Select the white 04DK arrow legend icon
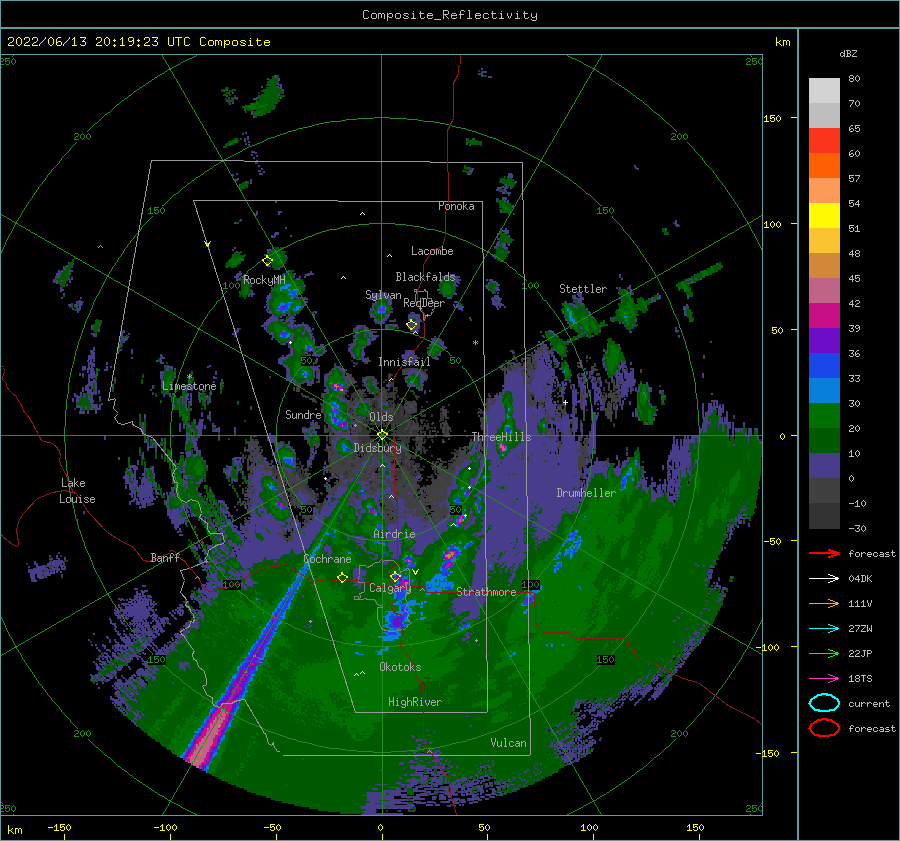This screenshot has width=900, height=841. click(x=824, y=578)
